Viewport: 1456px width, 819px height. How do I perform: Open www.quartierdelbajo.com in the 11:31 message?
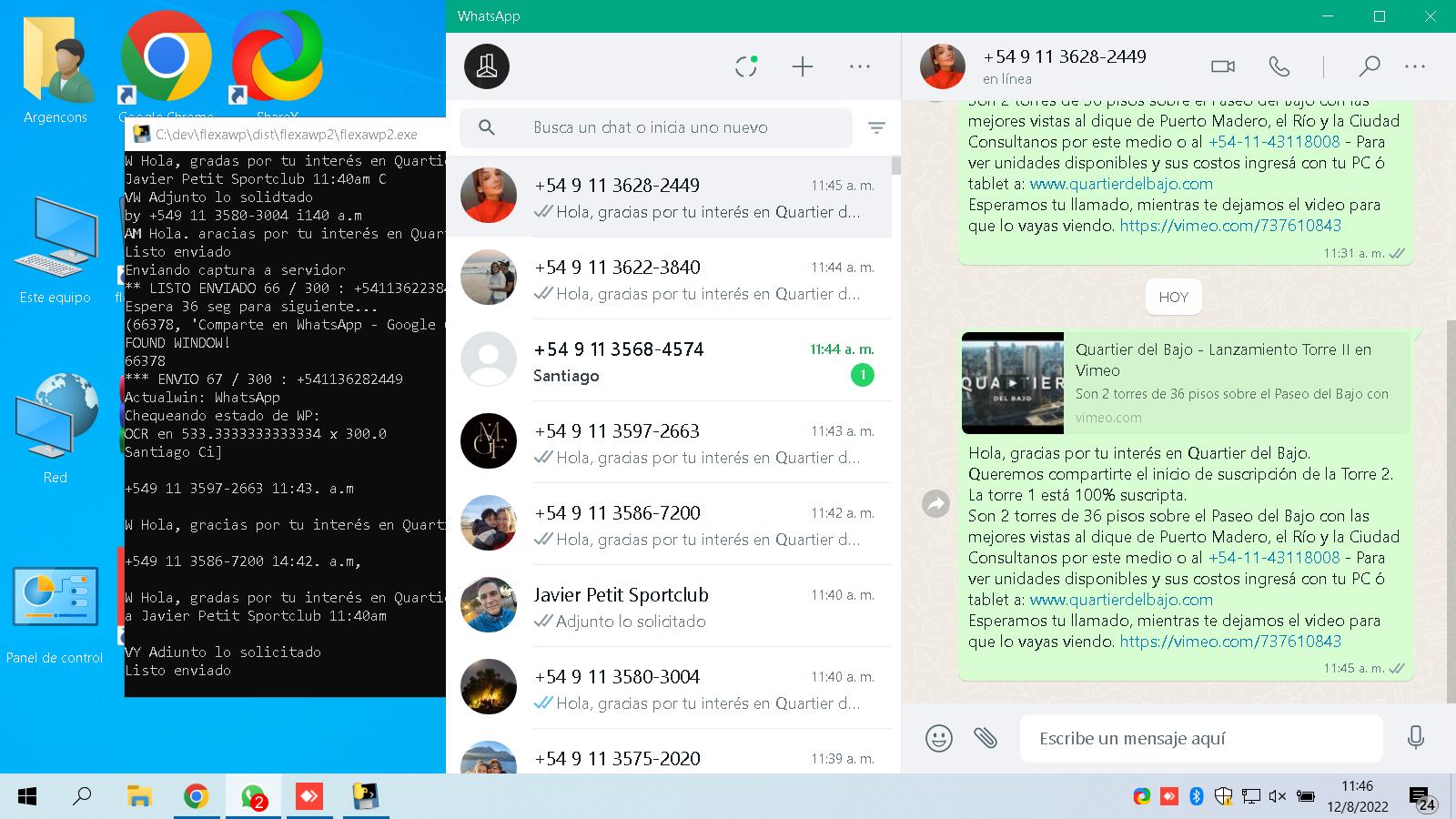tap(1121, 184)
